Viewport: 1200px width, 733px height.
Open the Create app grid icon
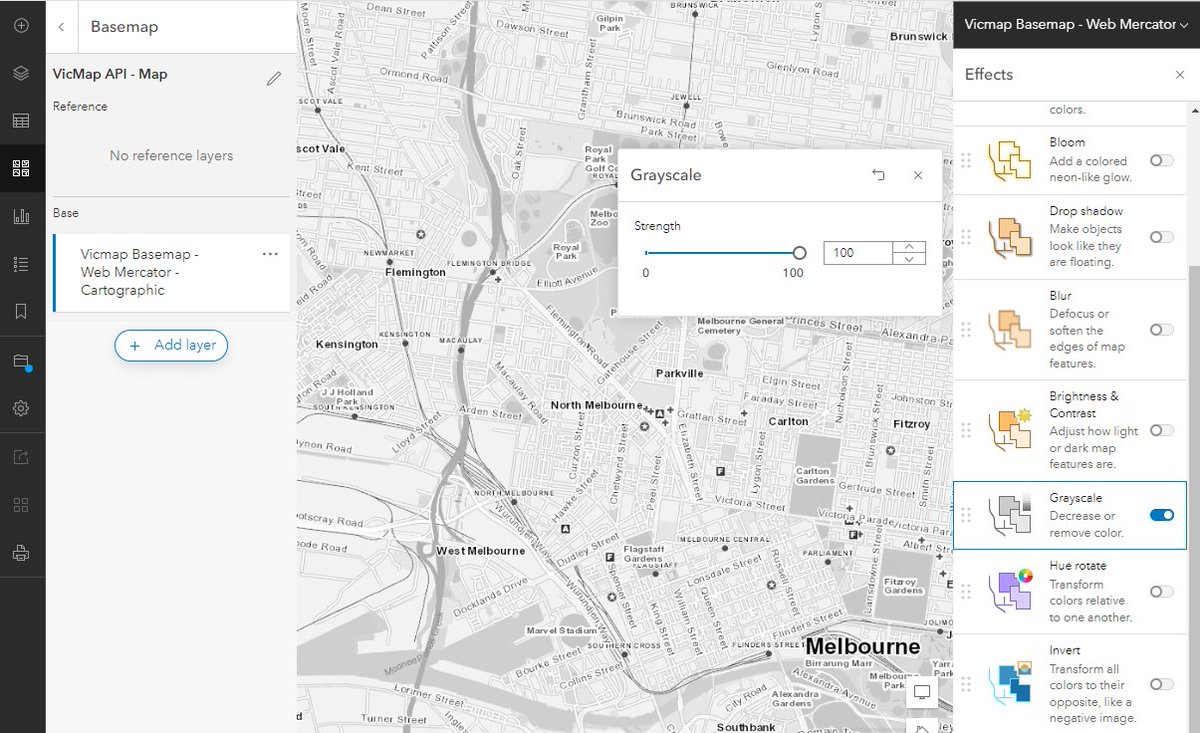pos(21,504)
